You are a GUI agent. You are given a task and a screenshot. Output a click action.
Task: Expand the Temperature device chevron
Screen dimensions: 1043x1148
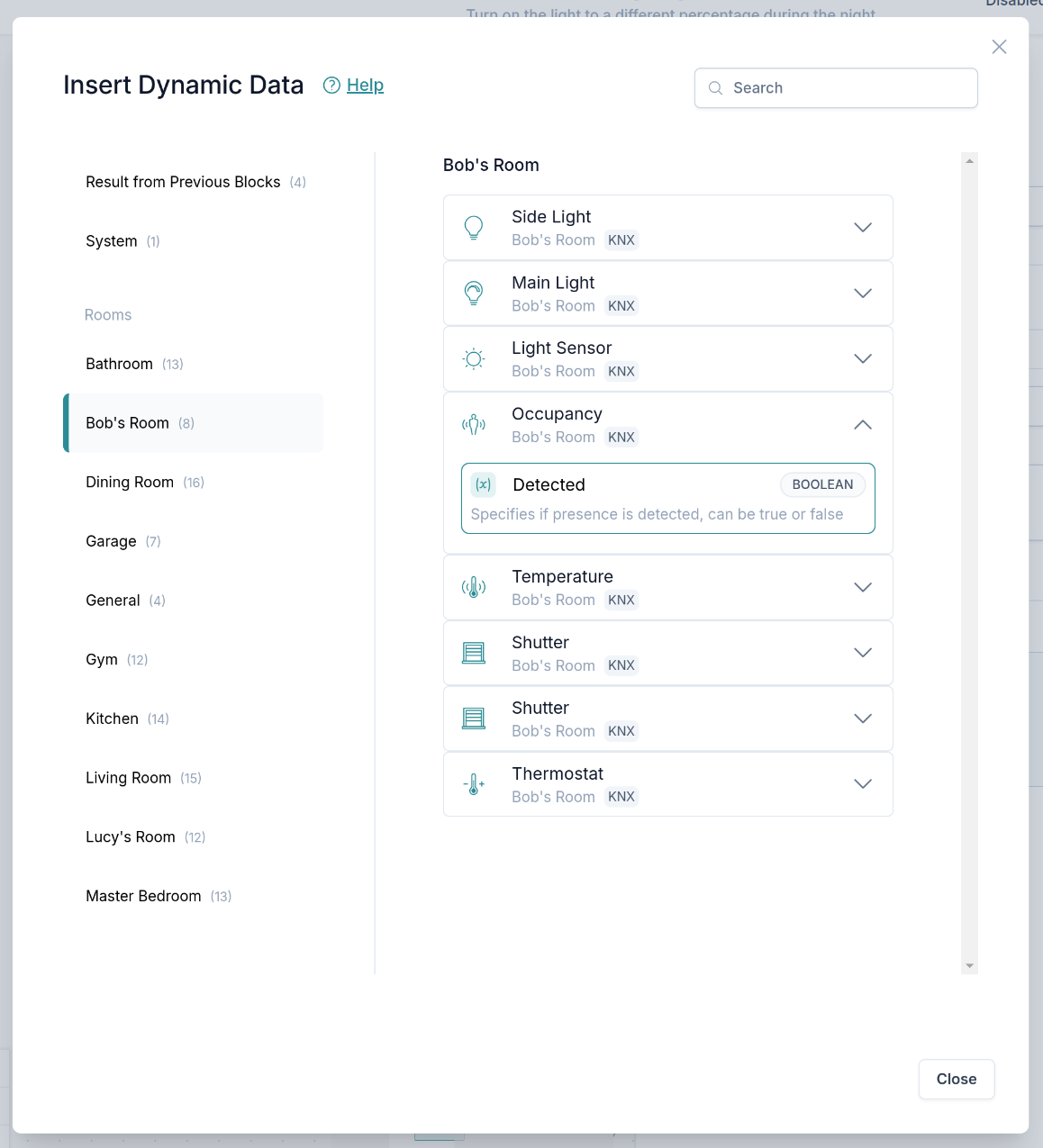pyautogui.click(x=862, y=588)
